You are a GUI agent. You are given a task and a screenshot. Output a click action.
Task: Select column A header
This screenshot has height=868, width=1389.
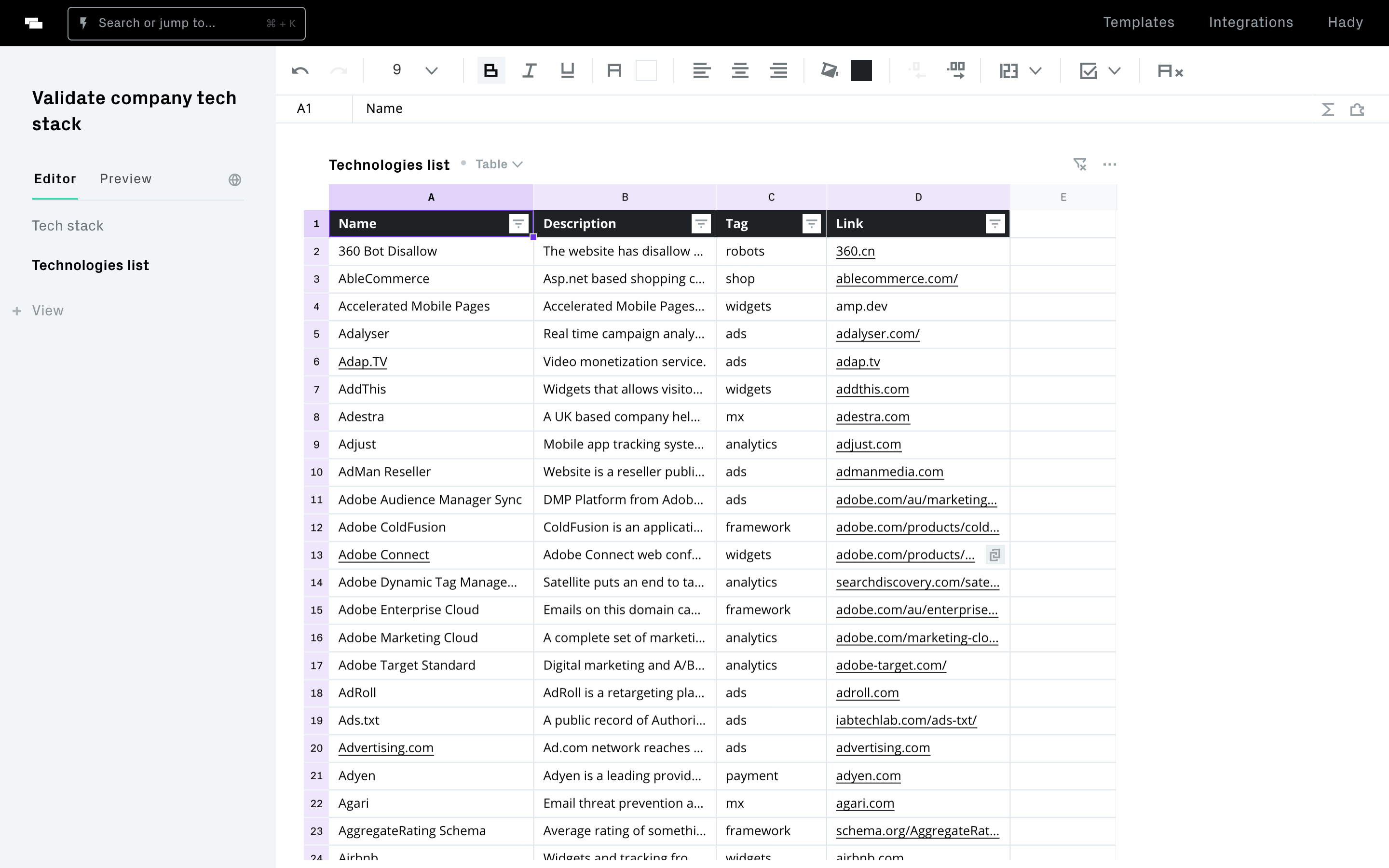click(431, 197)
